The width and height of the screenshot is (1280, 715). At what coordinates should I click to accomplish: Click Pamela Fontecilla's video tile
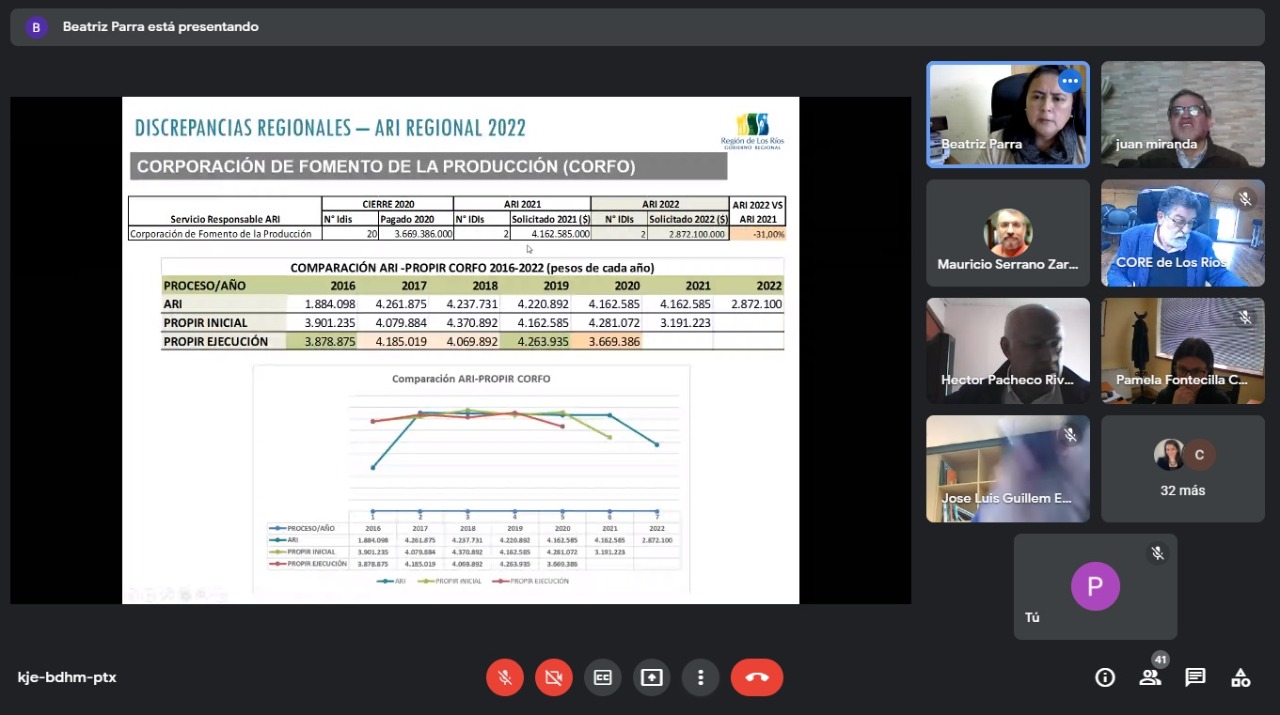pyautogui.click(x=1182, y=351)
